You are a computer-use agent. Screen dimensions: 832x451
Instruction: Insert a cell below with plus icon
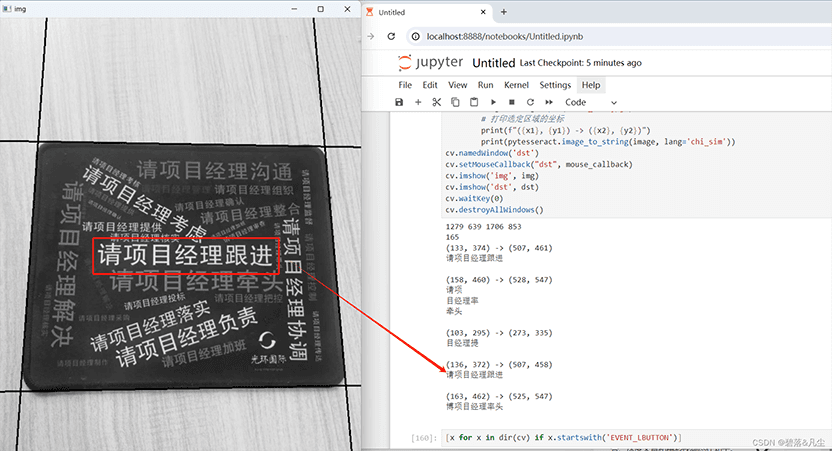418,102
